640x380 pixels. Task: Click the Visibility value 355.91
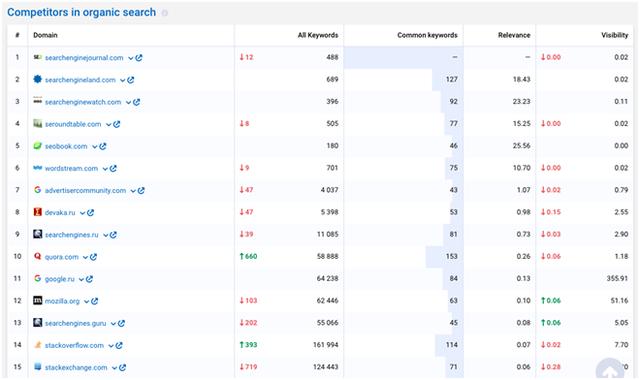coord(617,278)
